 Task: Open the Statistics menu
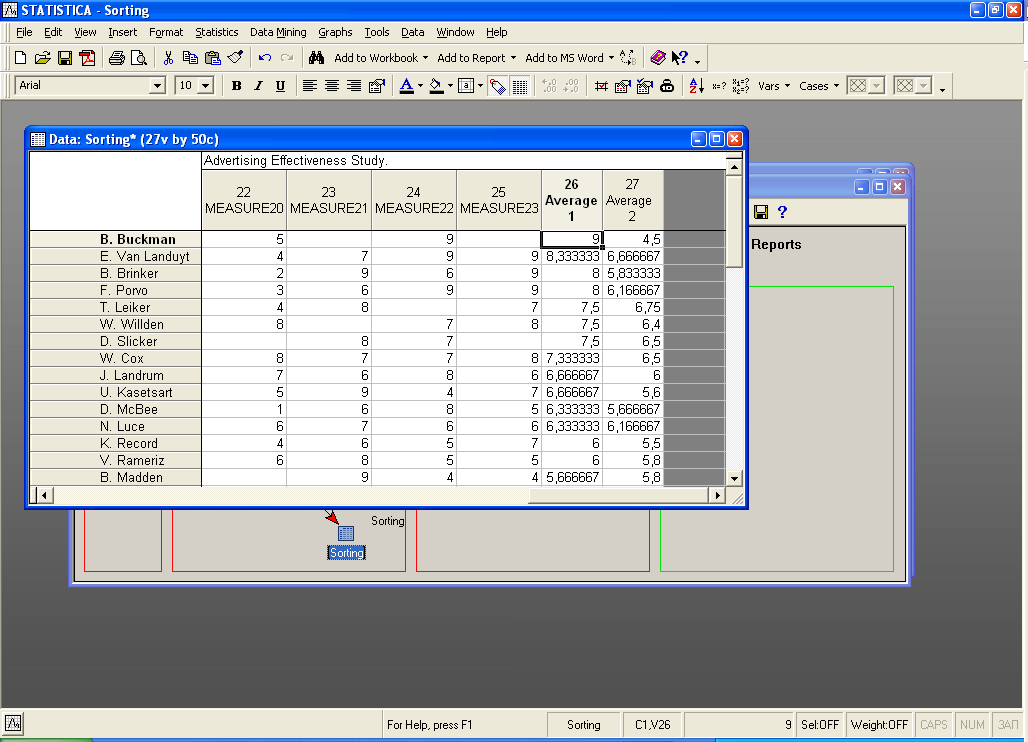pyautogui.click(x=216, y=32)
